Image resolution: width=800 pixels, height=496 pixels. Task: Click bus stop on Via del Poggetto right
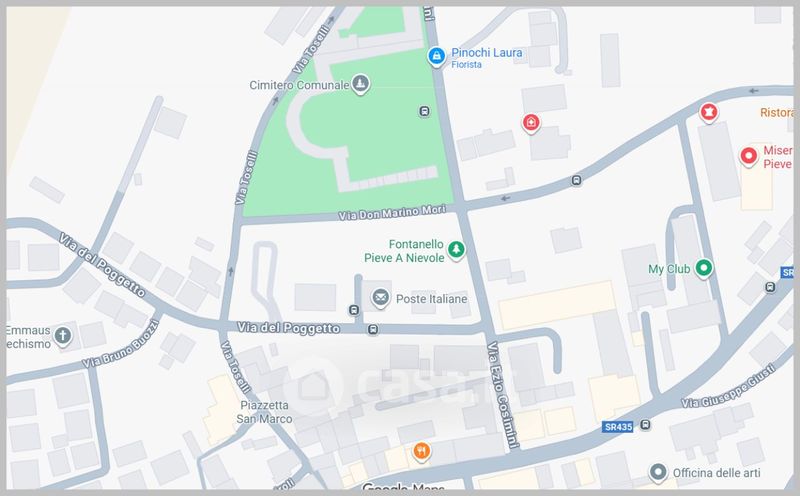(373, 330)
